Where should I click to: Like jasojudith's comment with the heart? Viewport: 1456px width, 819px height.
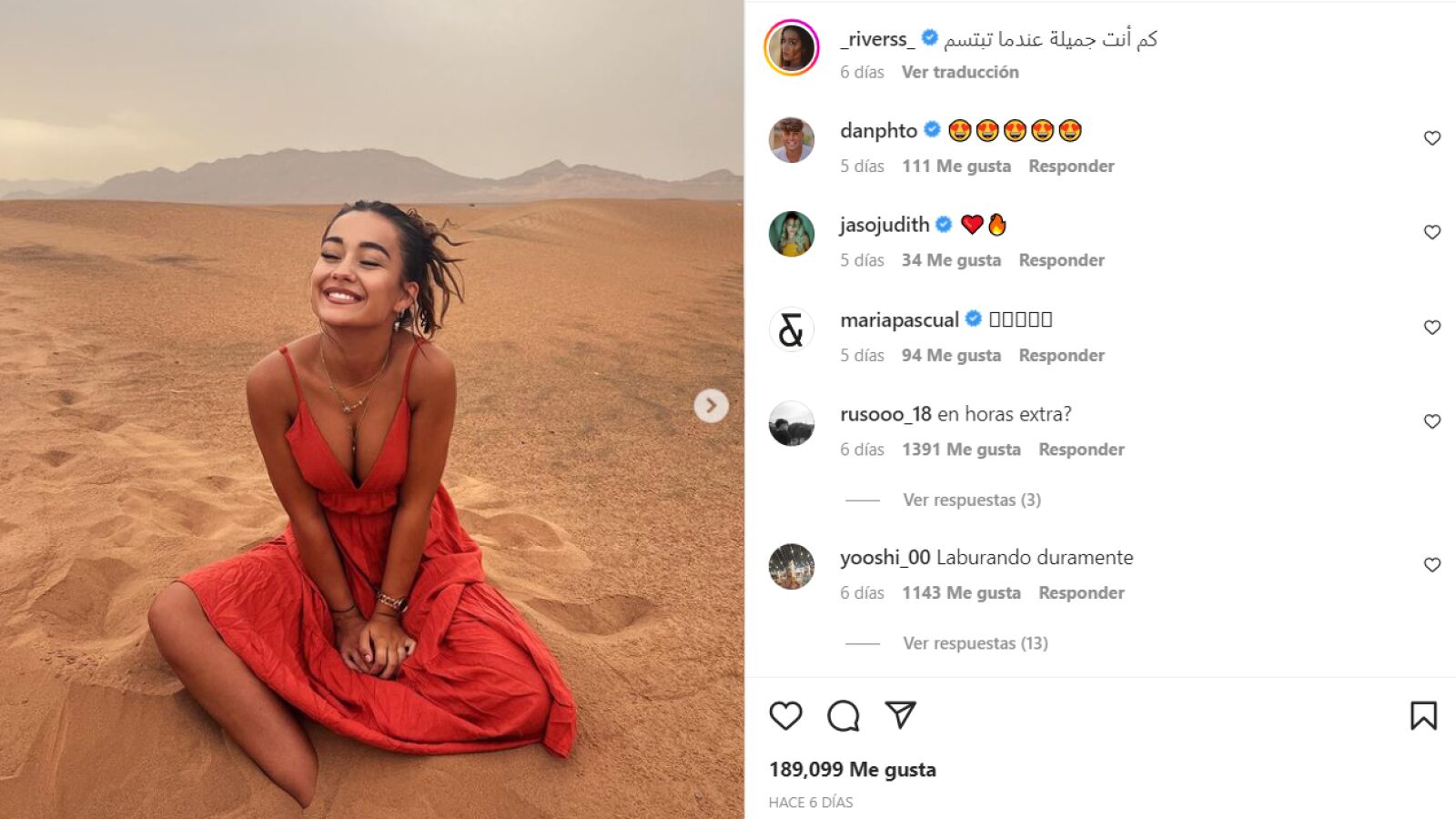pos(1432,232)
